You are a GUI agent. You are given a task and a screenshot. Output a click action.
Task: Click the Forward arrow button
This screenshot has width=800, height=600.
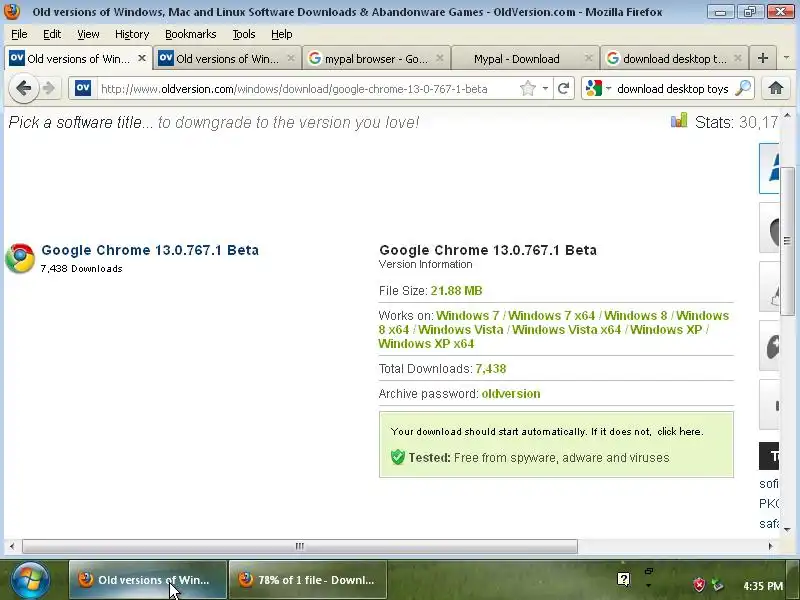pyautogui.click(x=49, y=88)
